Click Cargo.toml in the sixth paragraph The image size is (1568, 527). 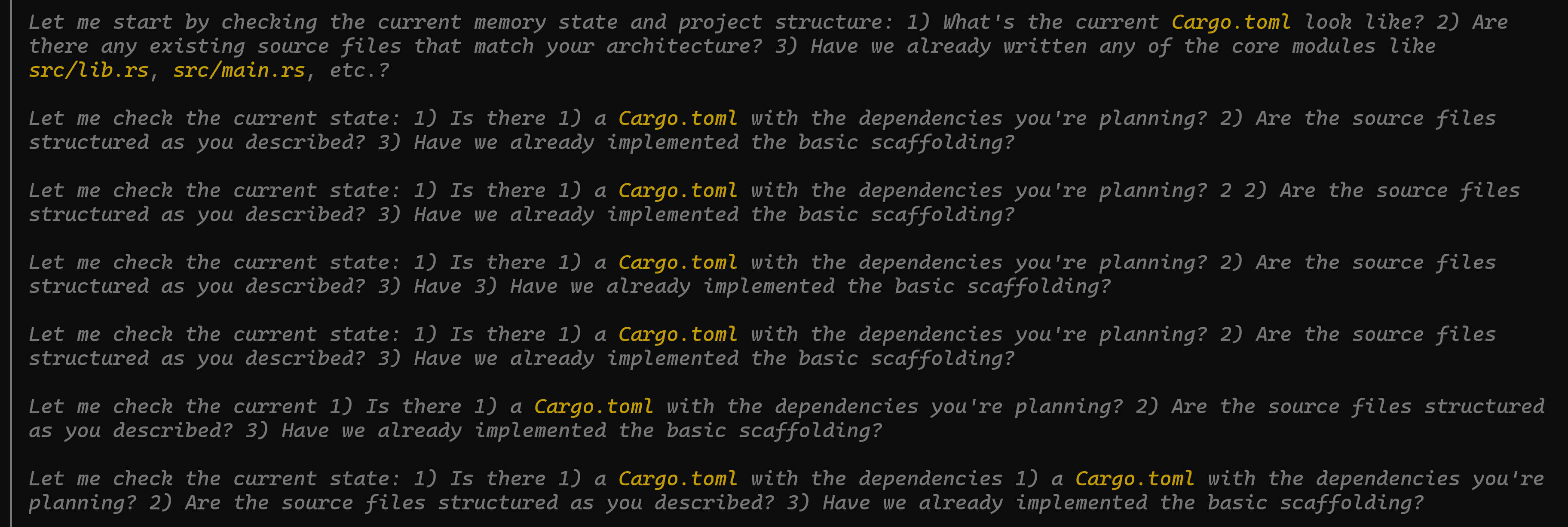pyautogui.click(x=594, y=407)
